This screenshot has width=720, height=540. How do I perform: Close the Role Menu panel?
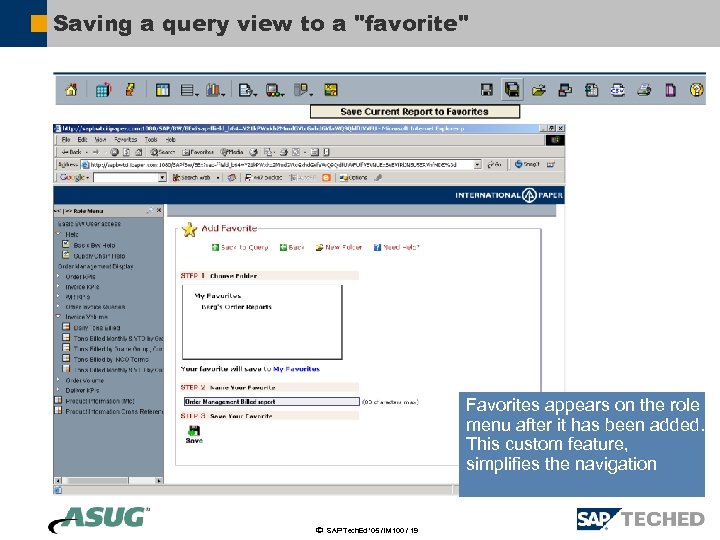[x=159, y=210]
